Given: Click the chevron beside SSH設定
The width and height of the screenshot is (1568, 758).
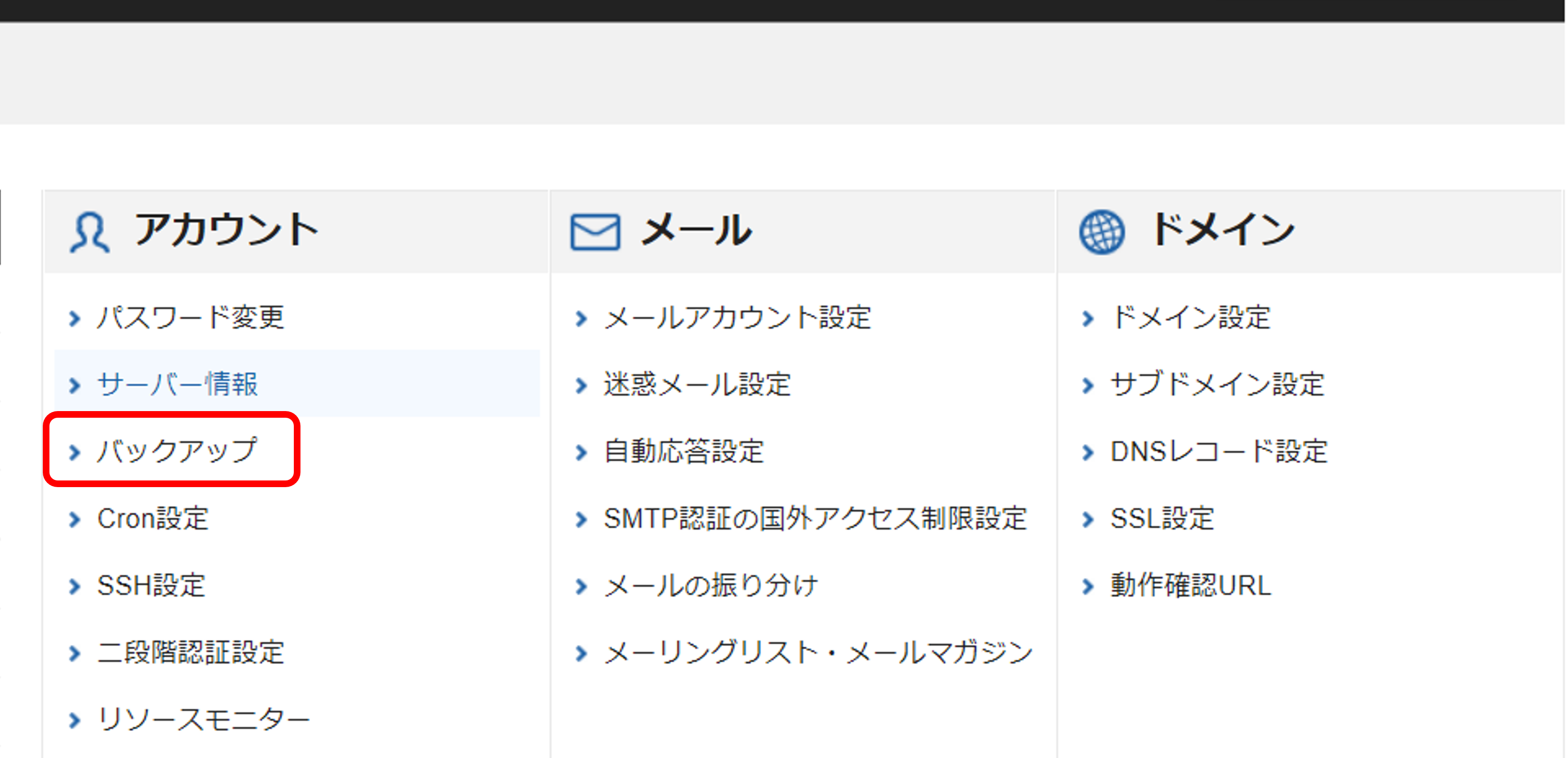Looking at the screenshot, I should click(x=74, y=586).
